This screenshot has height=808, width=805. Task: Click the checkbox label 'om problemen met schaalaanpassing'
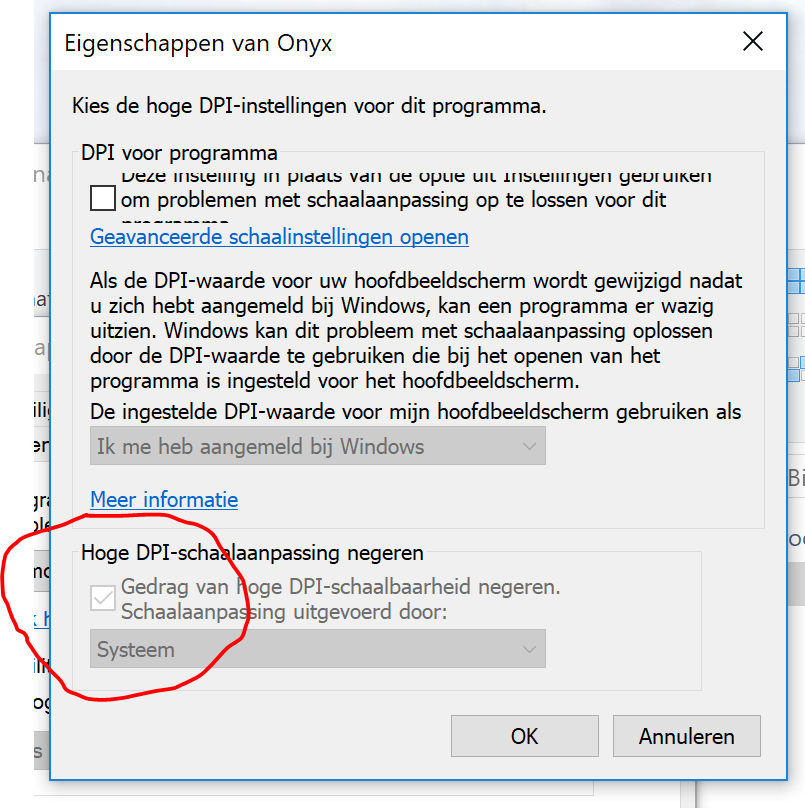[x=393, y=200]
